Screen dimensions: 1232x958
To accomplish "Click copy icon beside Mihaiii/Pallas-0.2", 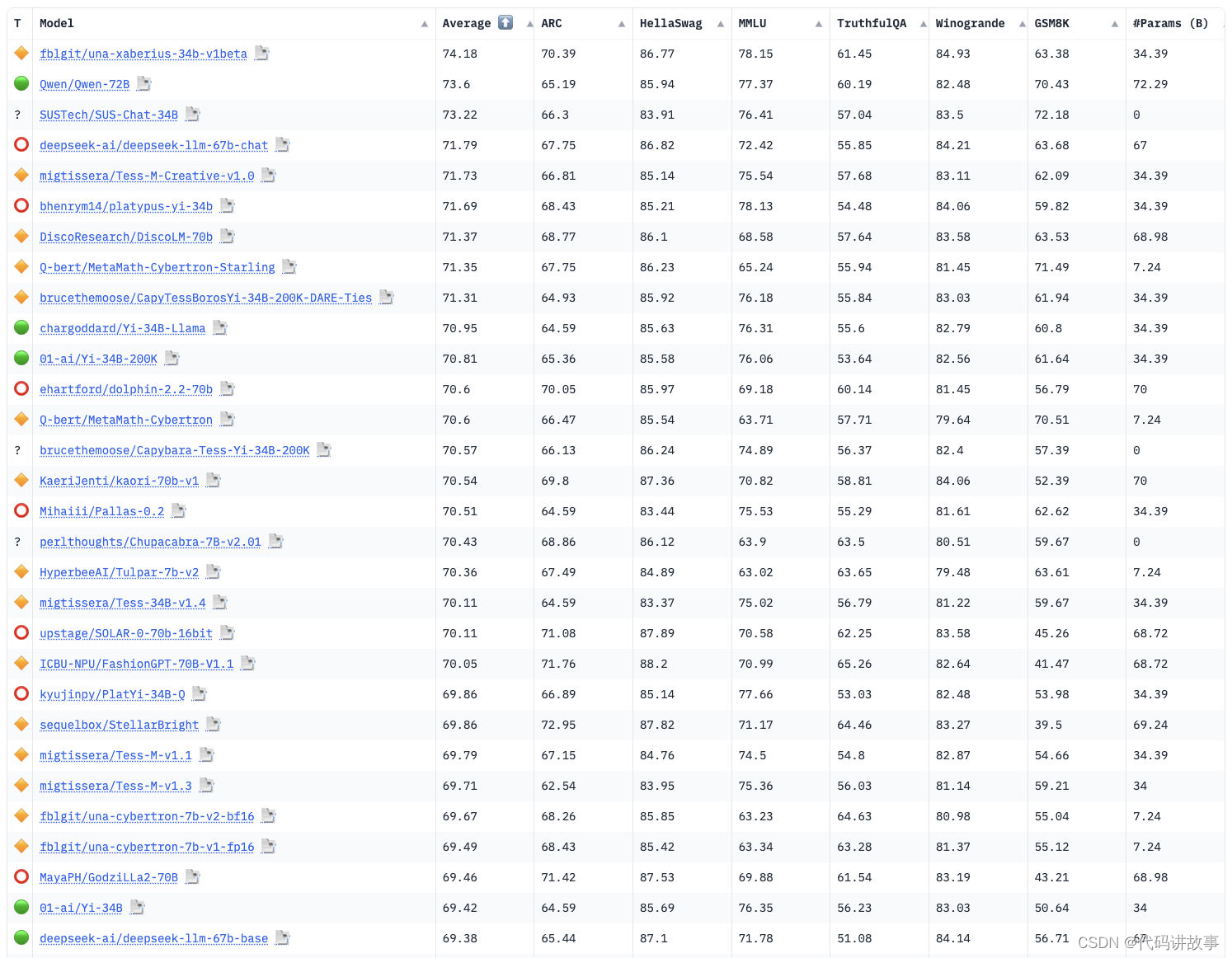I will click(x=179, y=511).
